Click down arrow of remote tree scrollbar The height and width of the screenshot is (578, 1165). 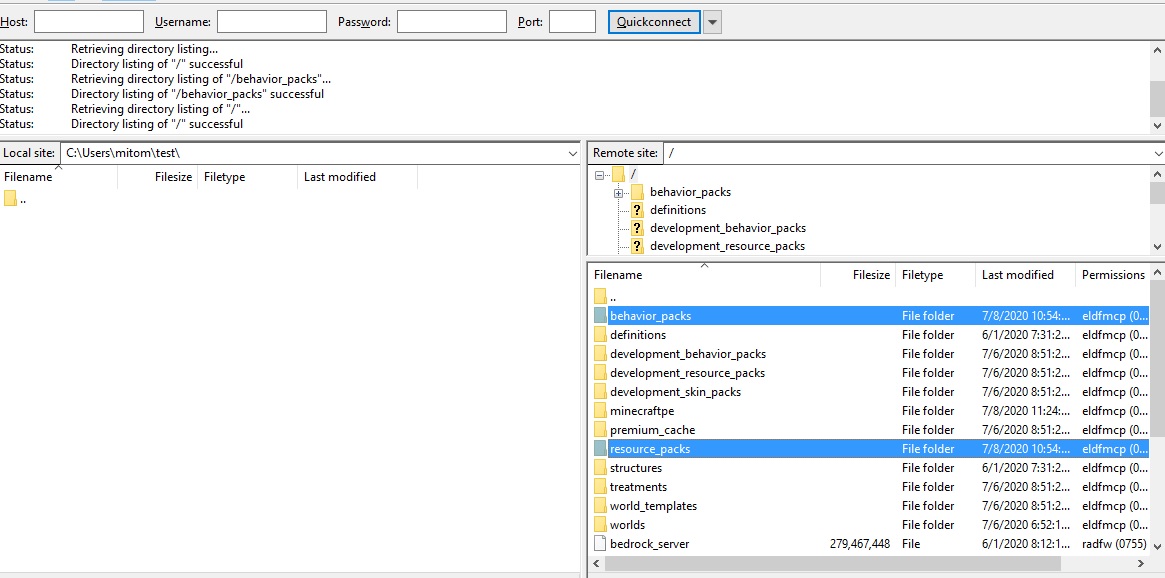[x=1158, y=247]
